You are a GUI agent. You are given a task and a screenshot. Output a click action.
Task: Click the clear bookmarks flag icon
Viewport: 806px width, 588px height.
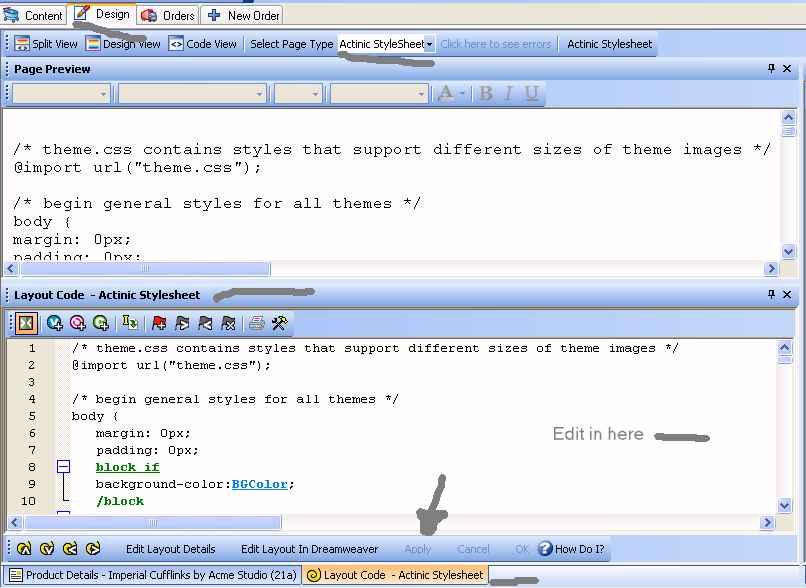click(x=228, y=323)
